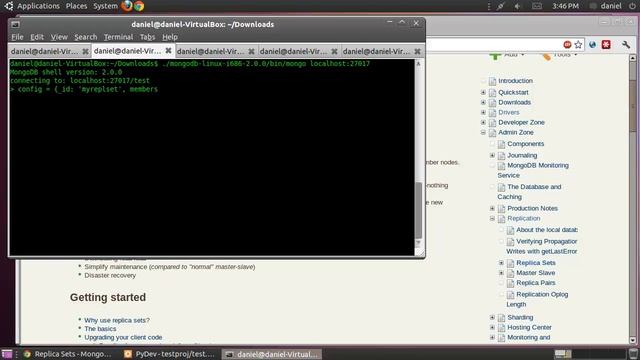Bookmark the page with the star icon
This screenshot has height=360, width=640.
(x=578, y=44)
